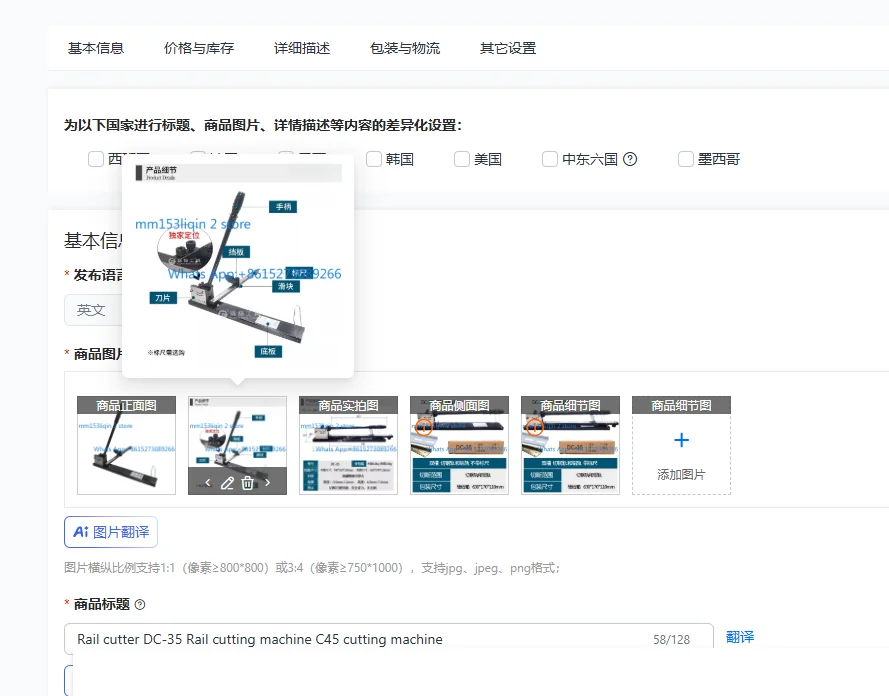Enable the 墨西哥 checkbox

click(x=686, y=159)
